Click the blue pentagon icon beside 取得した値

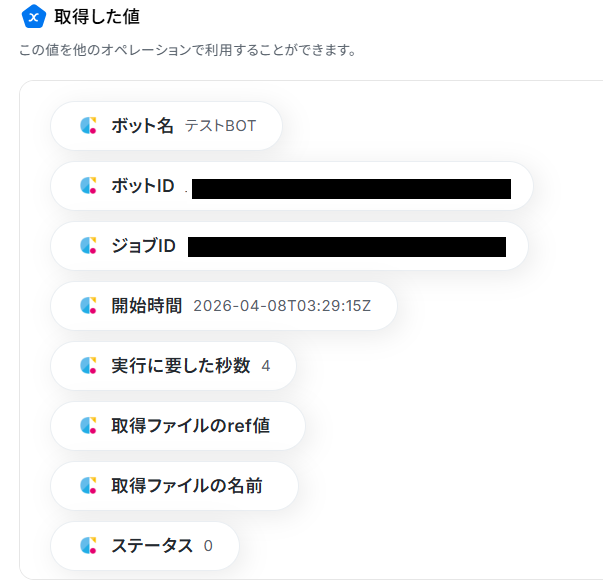(34, 17)
